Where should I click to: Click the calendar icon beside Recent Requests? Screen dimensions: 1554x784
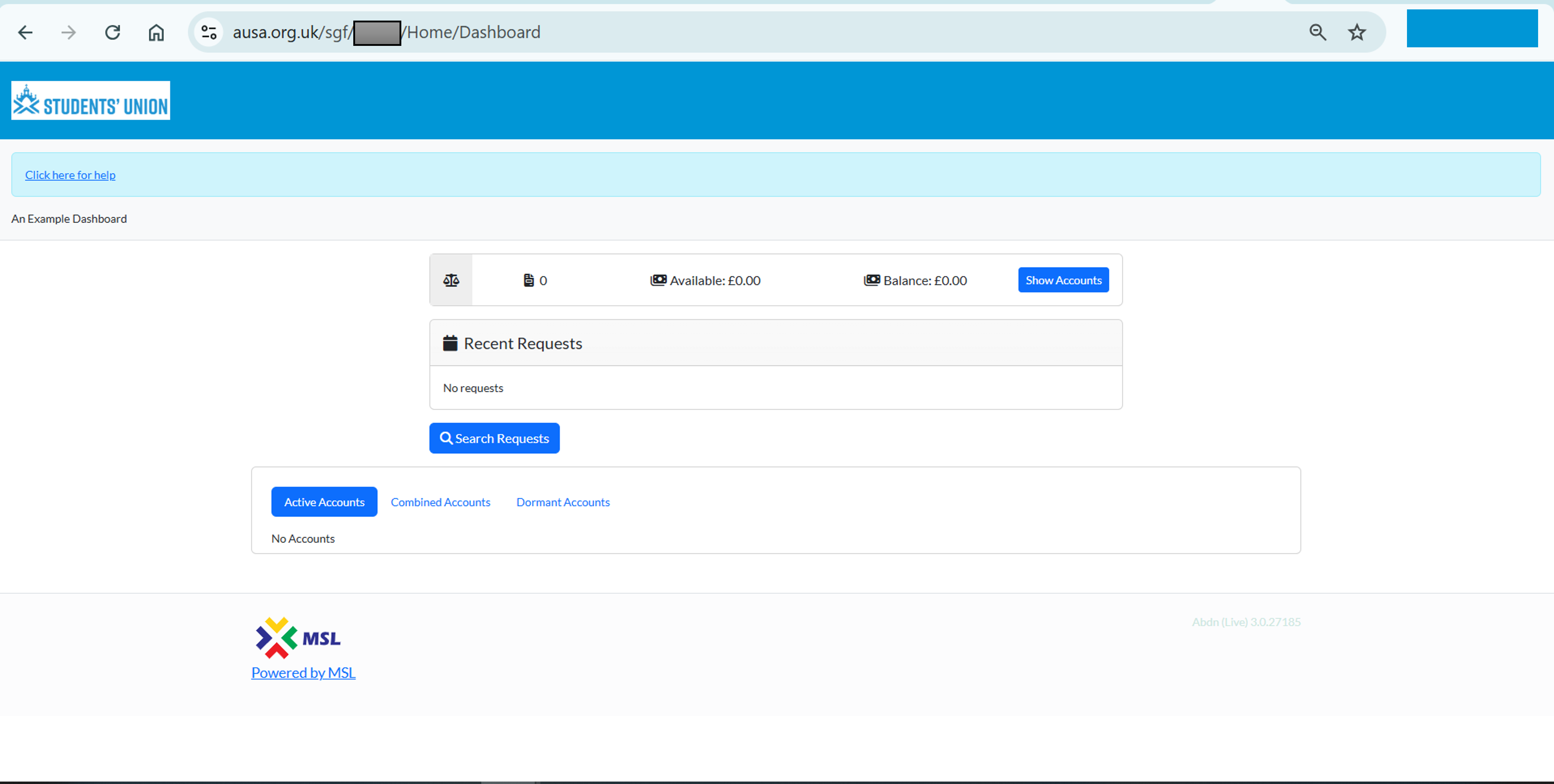[x=450, y=343]
